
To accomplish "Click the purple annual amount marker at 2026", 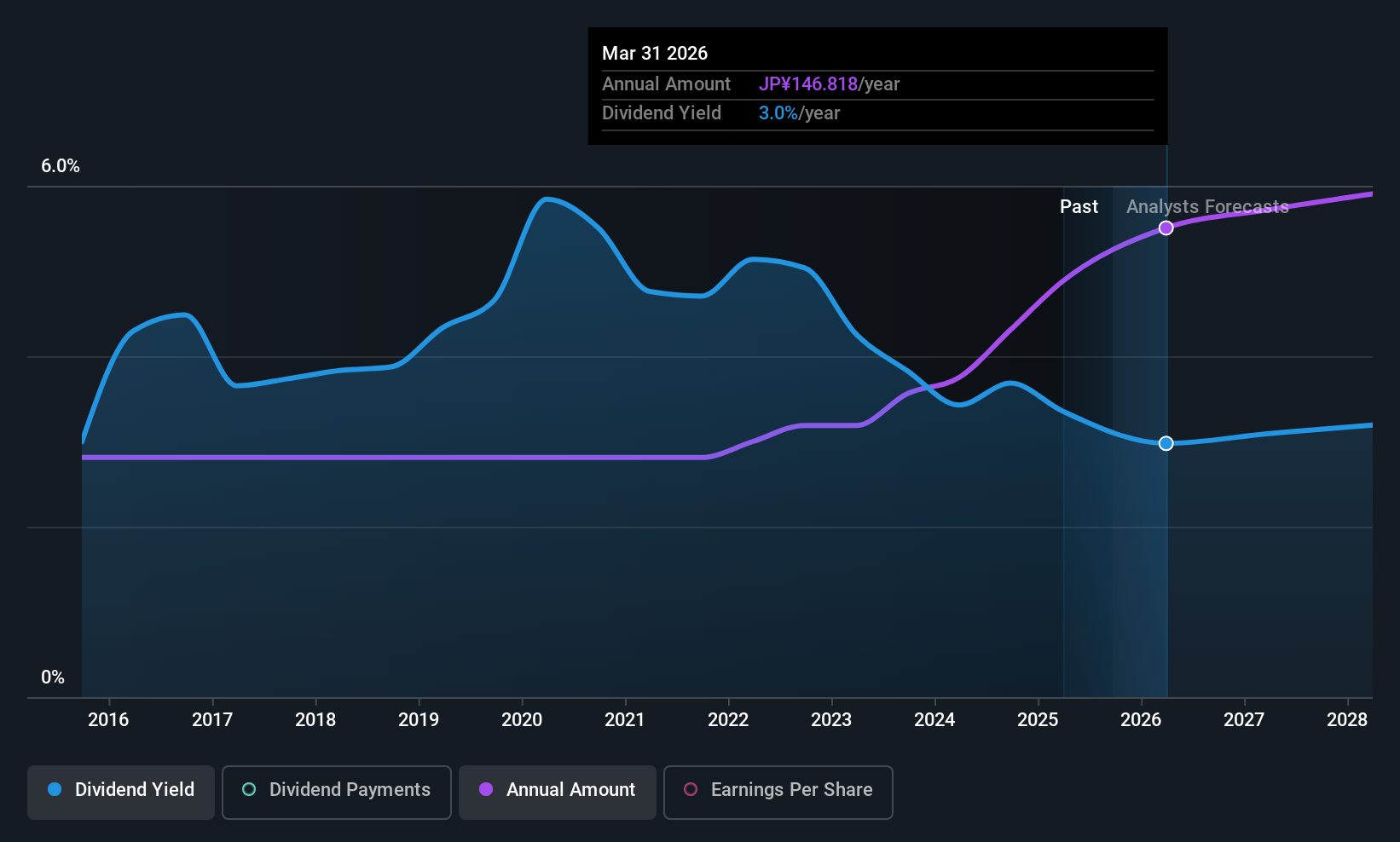I will coord(1166,228).
